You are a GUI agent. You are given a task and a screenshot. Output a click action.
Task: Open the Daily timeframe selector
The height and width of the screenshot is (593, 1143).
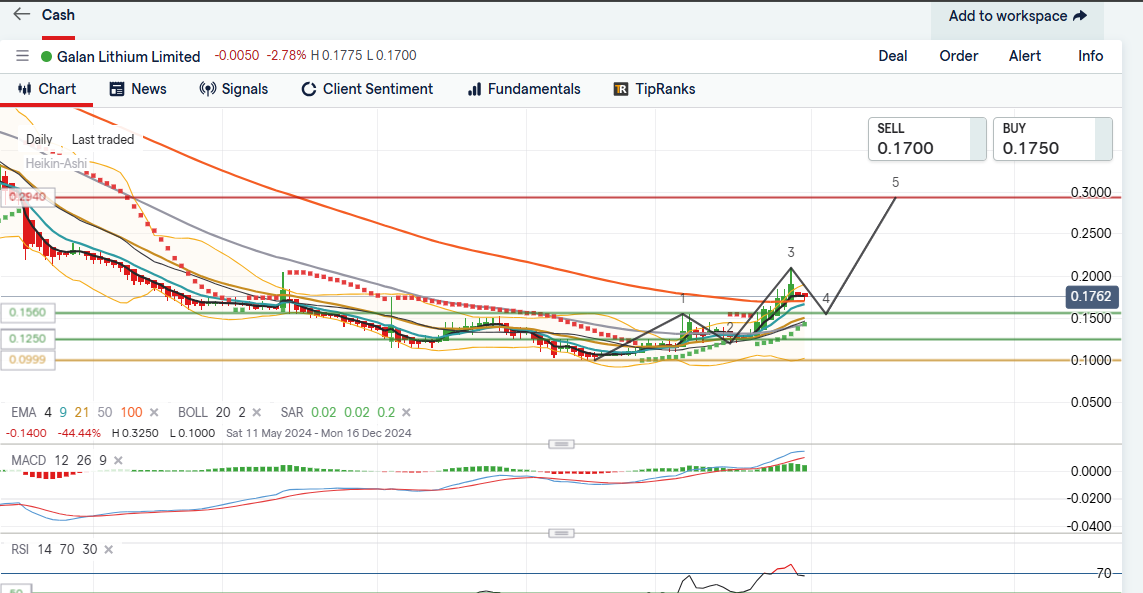pos(39,140)
